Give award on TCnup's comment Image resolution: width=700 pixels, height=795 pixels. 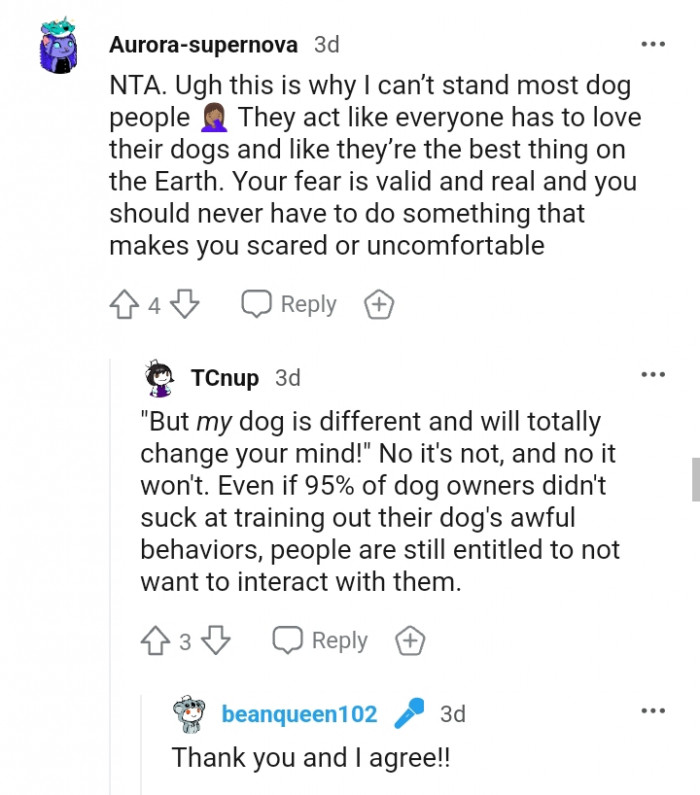tap(409, 641)
